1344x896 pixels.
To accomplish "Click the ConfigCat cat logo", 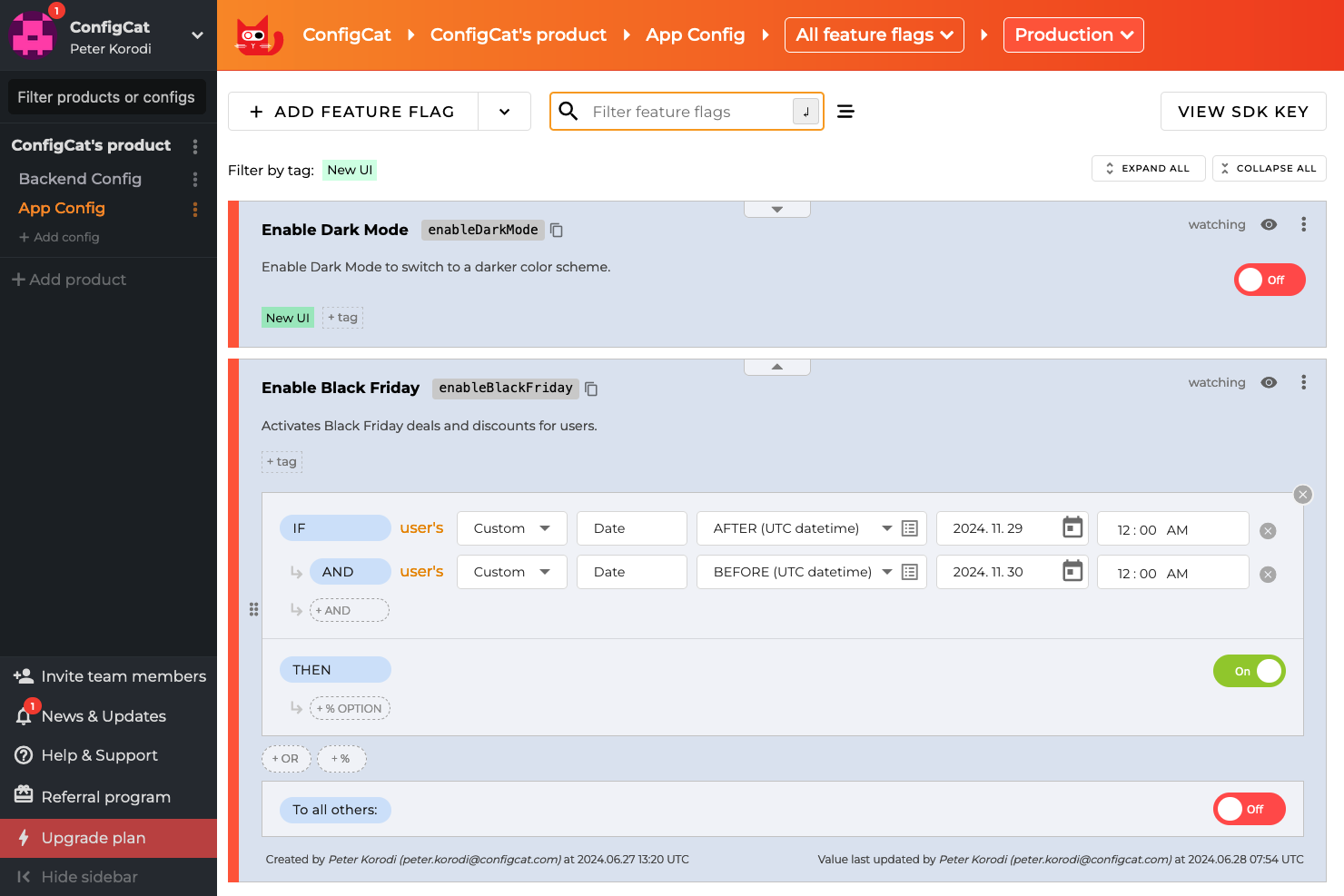I will click(260, 35).
